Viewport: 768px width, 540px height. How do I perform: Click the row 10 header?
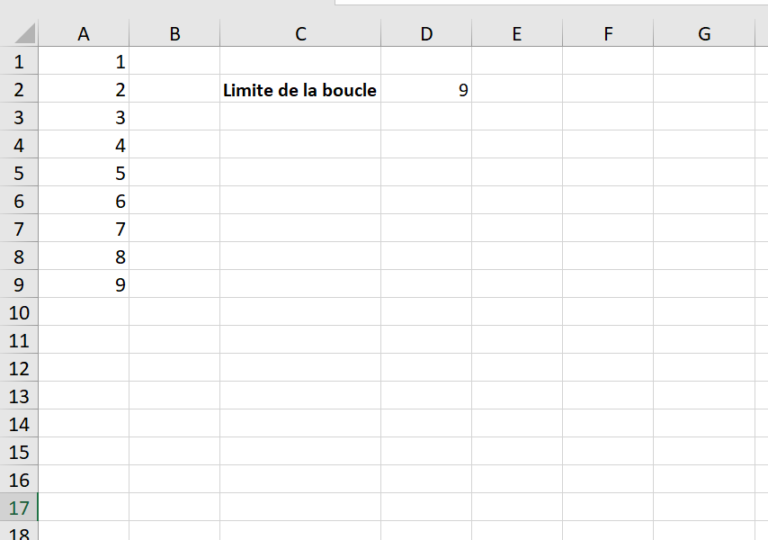pyautogui.click(x=19, y=313)
